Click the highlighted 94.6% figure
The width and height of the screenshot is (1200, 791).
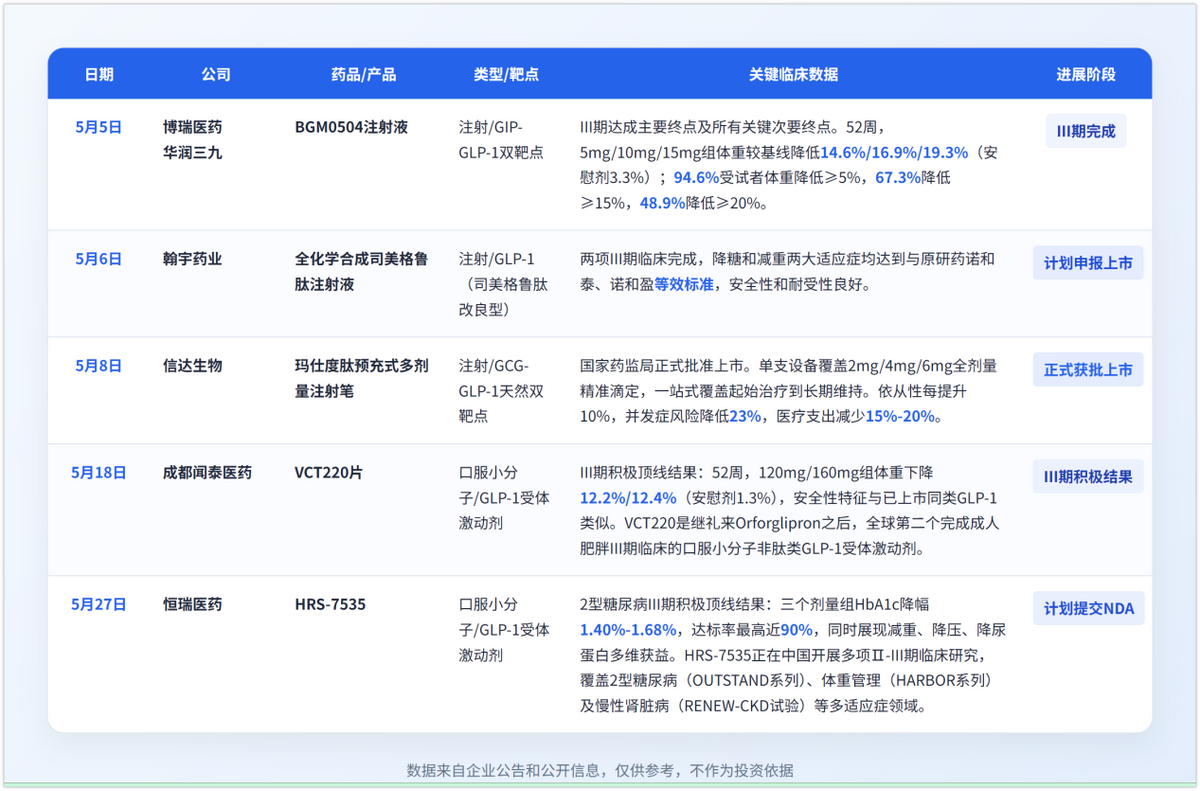pyautogui.click(x=696, y=178)
